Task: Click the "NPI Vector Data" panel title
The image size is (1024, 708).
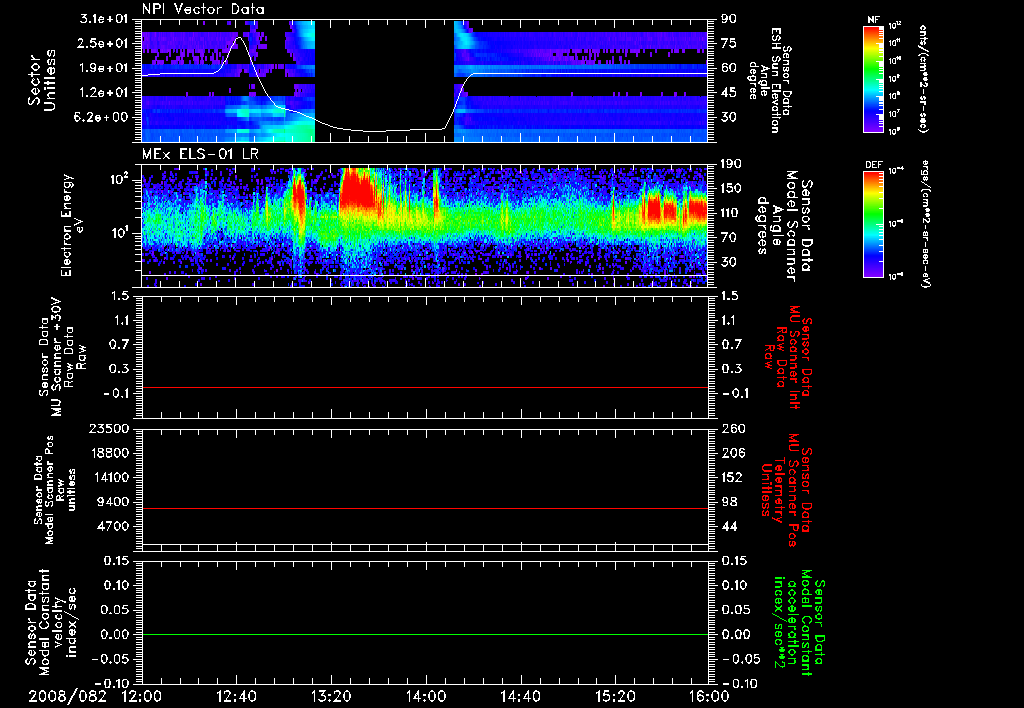Action: (x=203, y=9)
